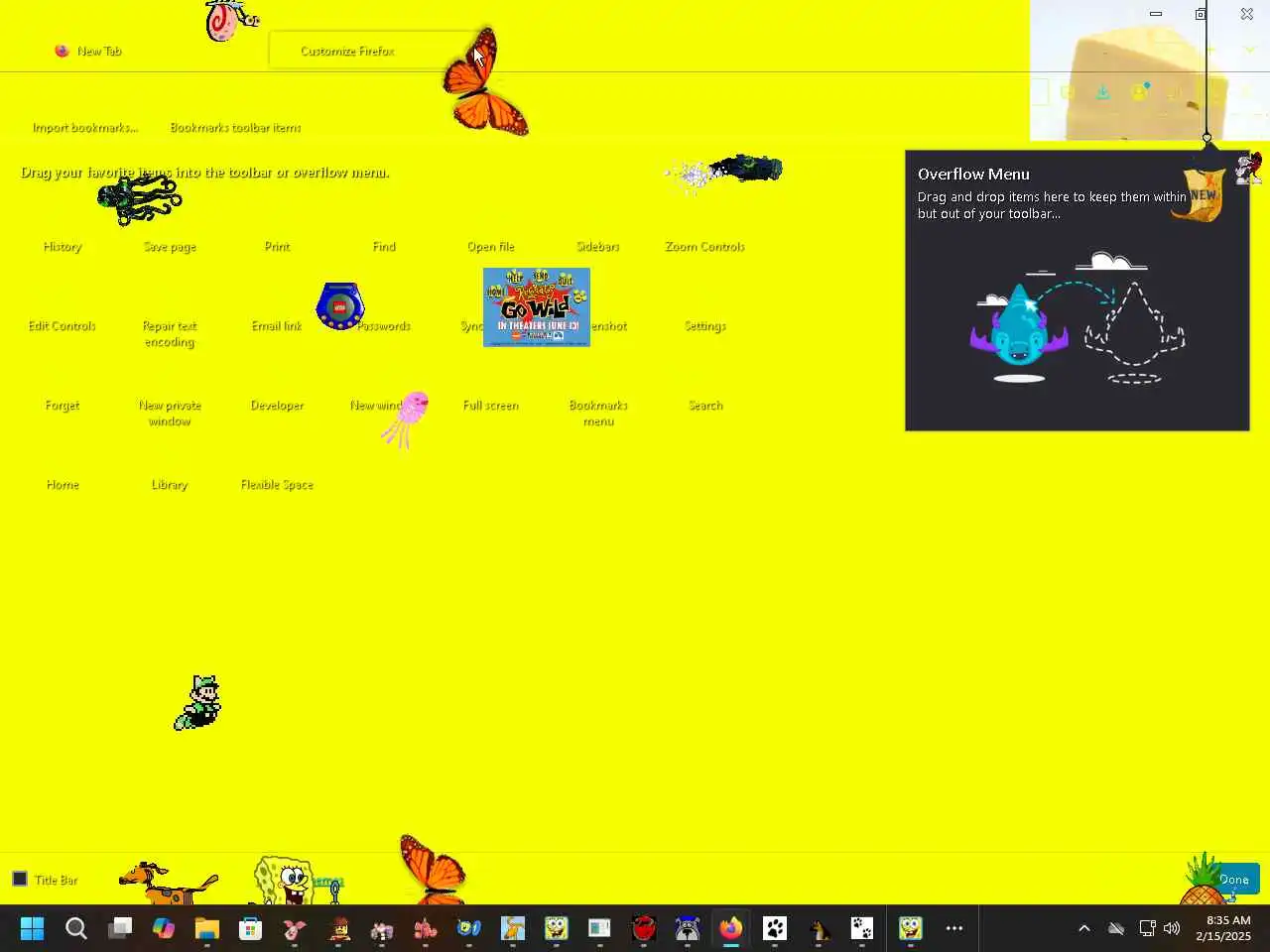Open the Windows Start menu

tap(33, 928)
